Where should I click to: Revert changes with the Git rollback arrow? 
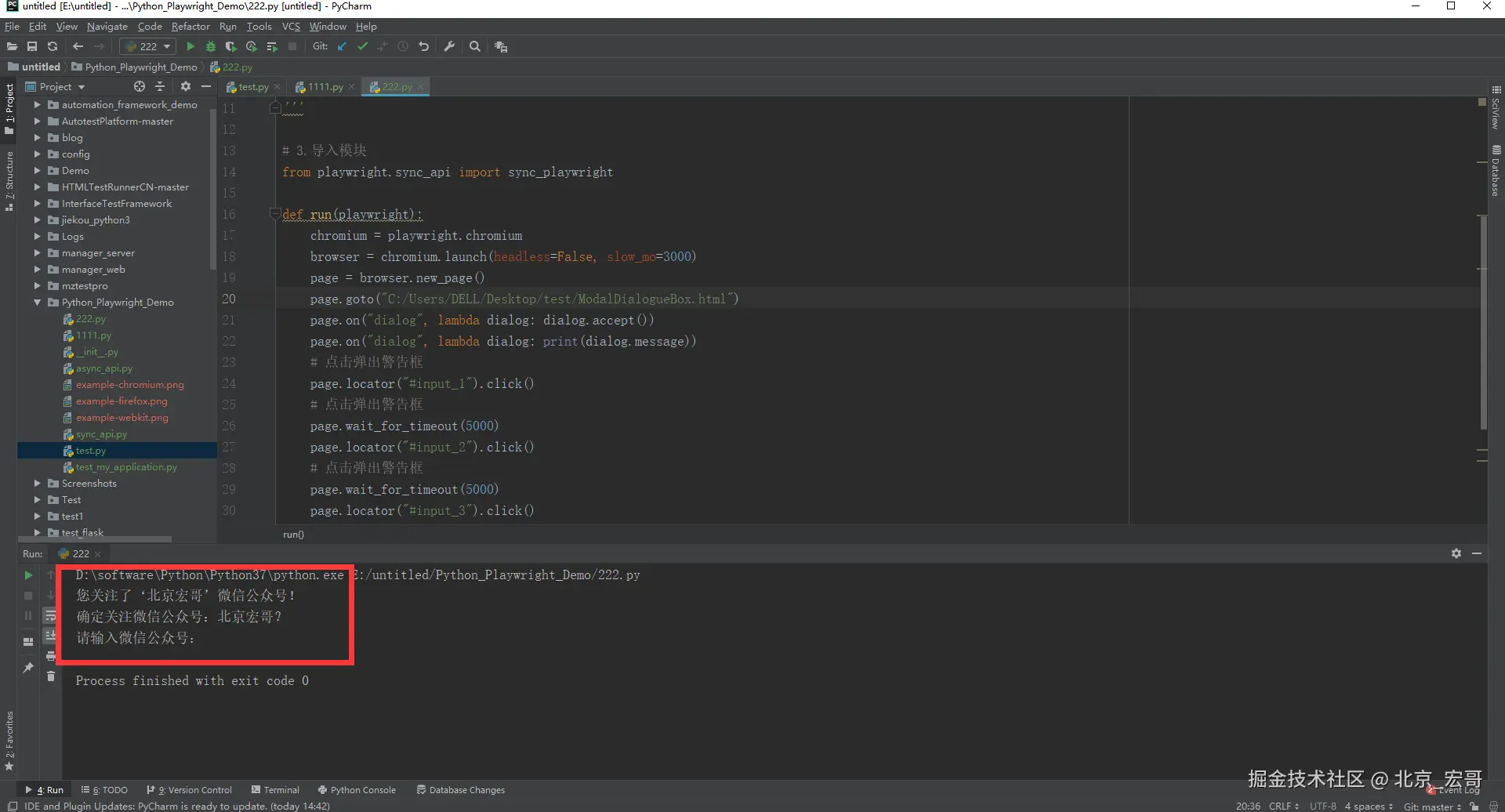coord(424,46)
